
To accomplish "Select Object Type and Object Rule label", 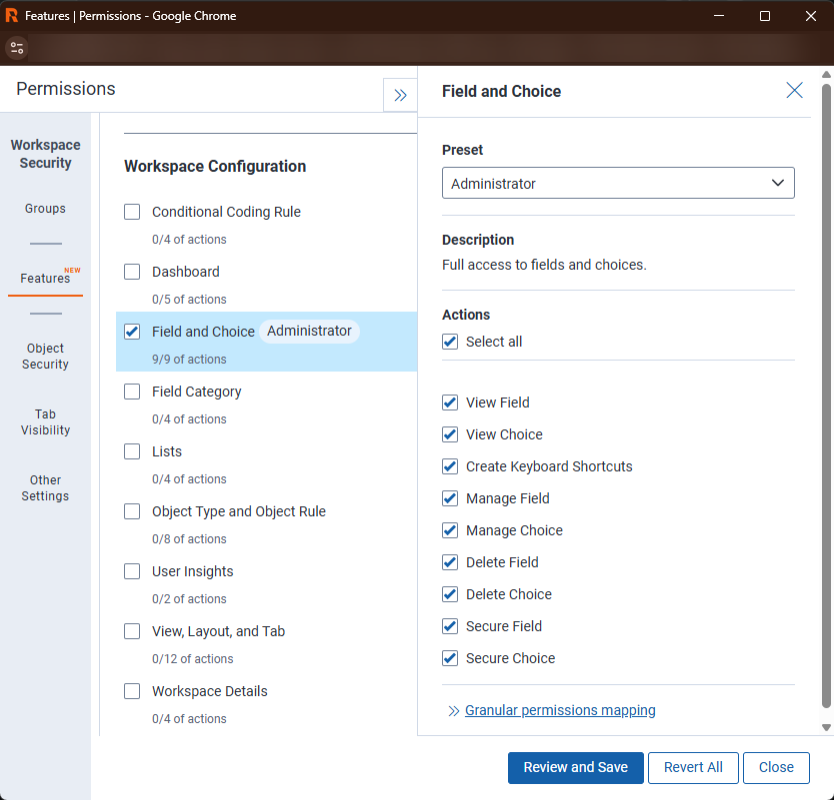I will click(x=239, y=512).
